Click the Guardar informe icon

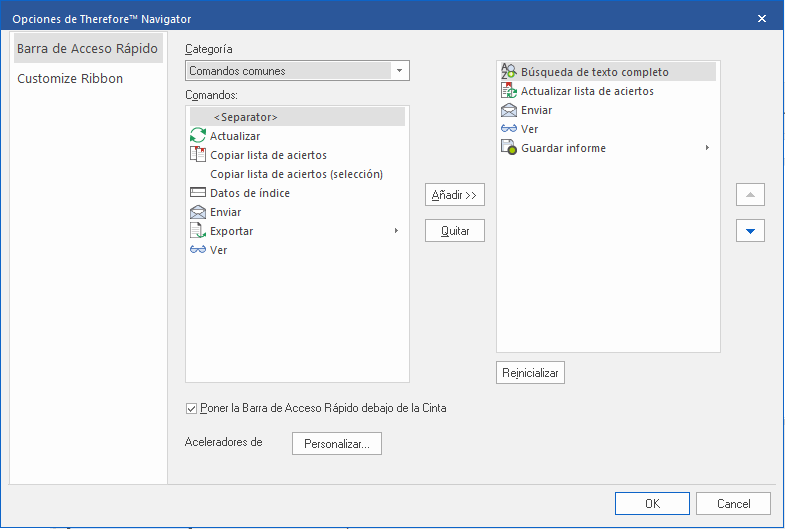pos(509,148)
